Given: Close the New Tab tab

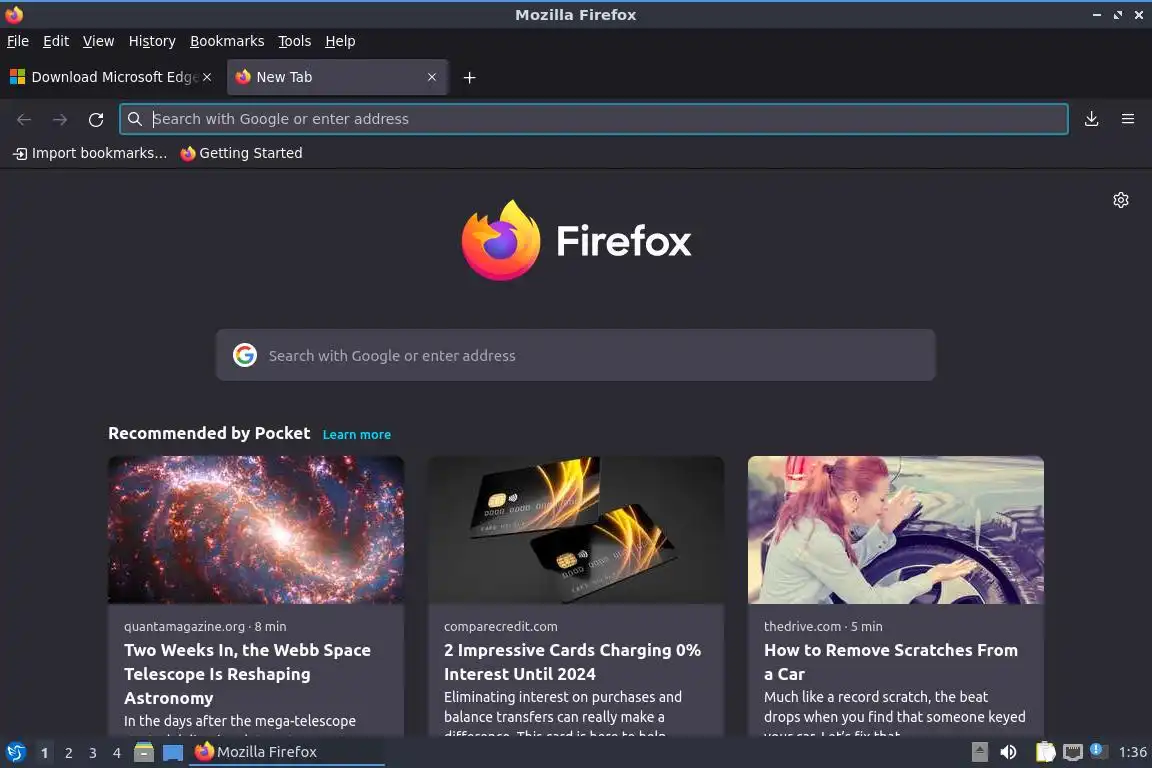Looking at the screenshot, I should pyautogui.click(x=432, y=77).
